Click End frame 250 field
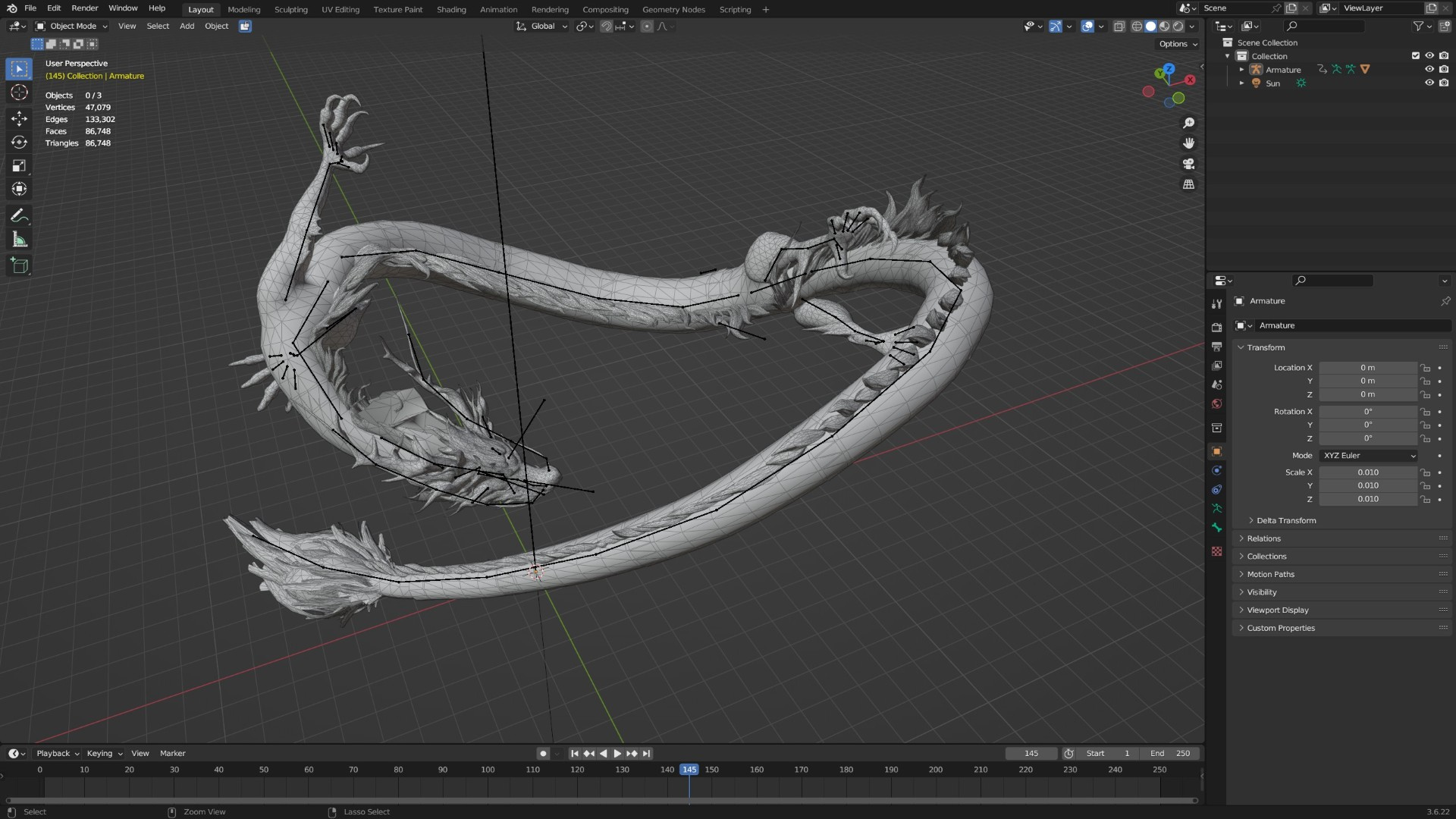The height and width of the screenshot is (819, 1456). [x=1170, y=753]
